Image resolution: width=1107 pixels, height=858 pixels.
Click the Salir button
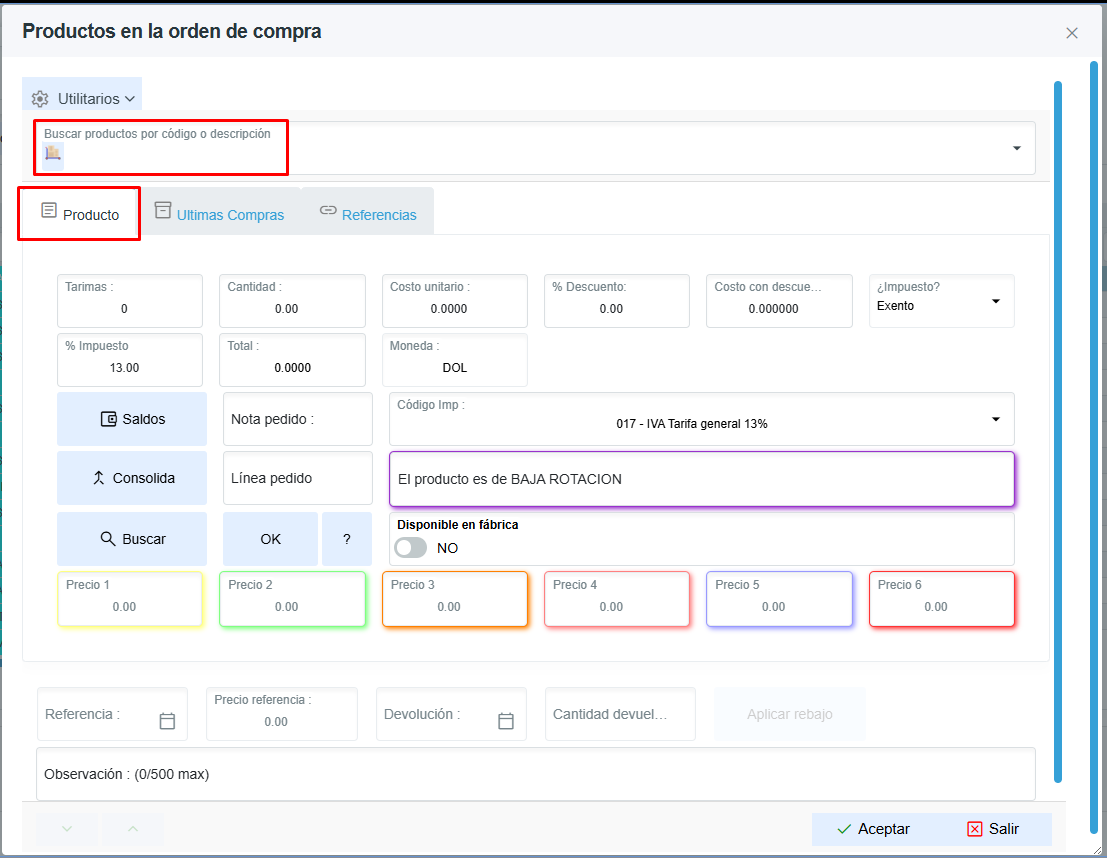(x=993, y=829)
